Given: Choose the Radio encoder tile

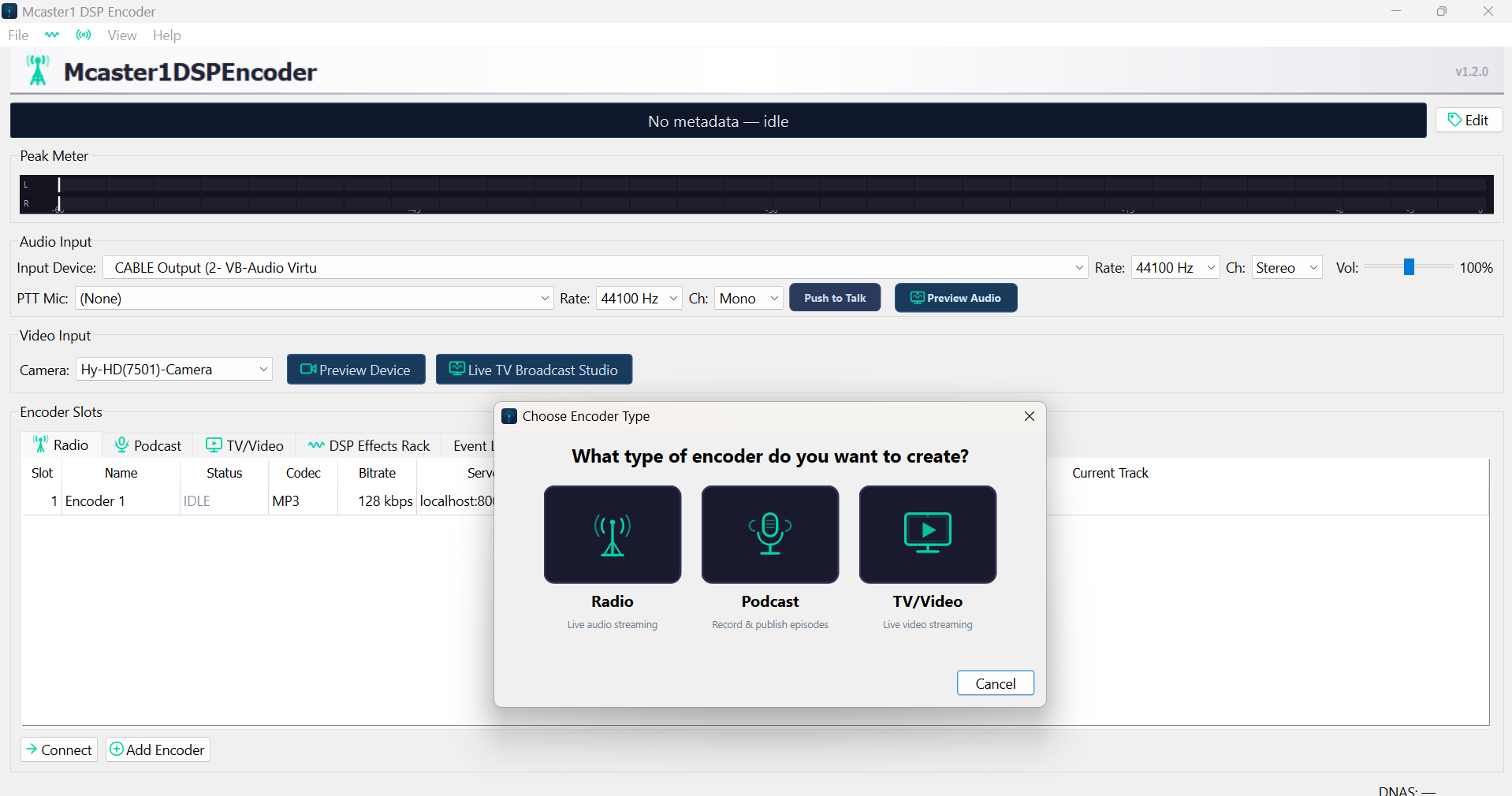Looking at the screenshot, I should [x=612, y=534].
